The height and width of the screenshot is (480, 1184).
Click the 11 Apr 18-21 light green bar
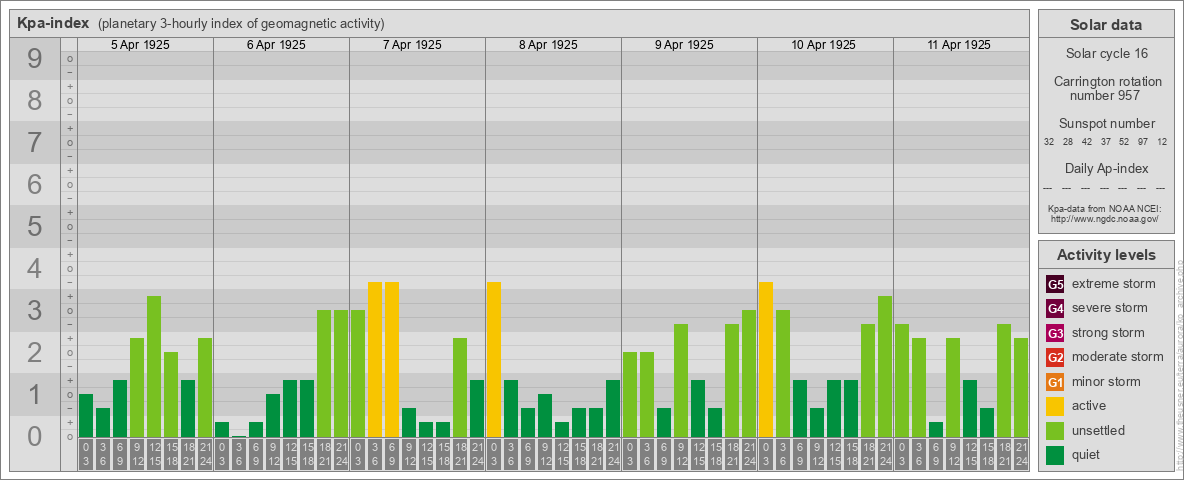[x=1004, y=380]
